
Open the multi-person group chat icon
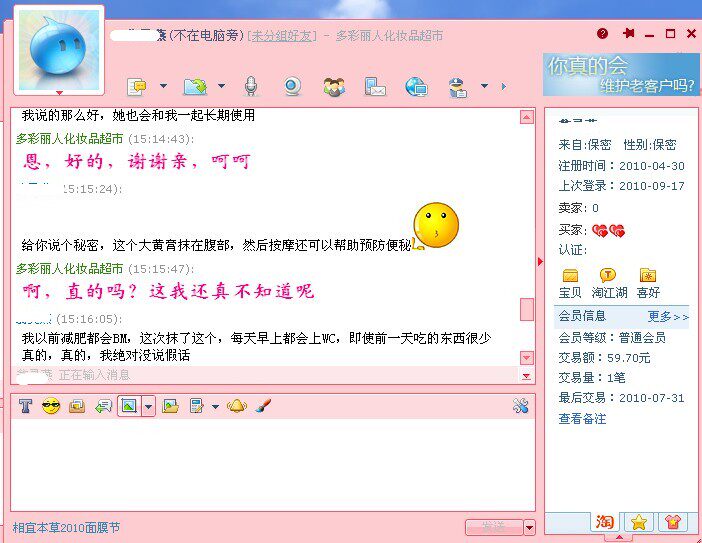pyautogui.click(x=334, y=86)
